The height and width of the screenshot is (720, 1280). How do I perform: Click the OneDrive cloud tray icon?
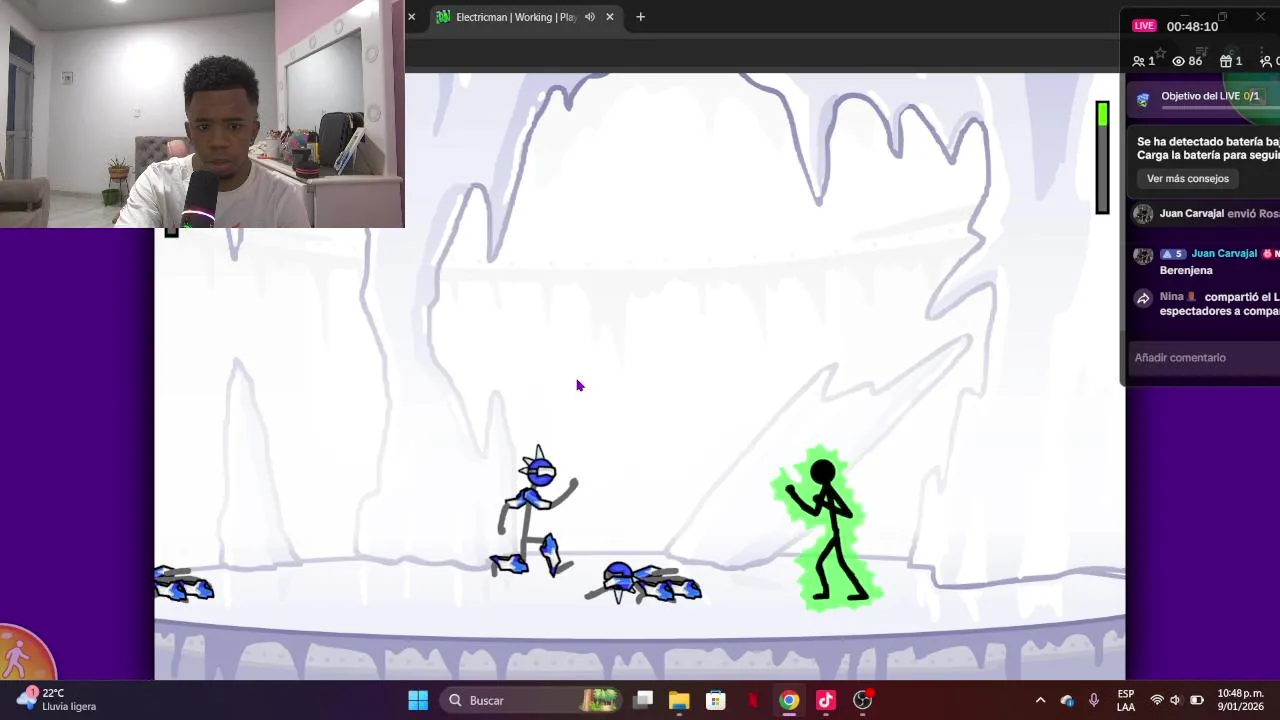click(1067, 700)
